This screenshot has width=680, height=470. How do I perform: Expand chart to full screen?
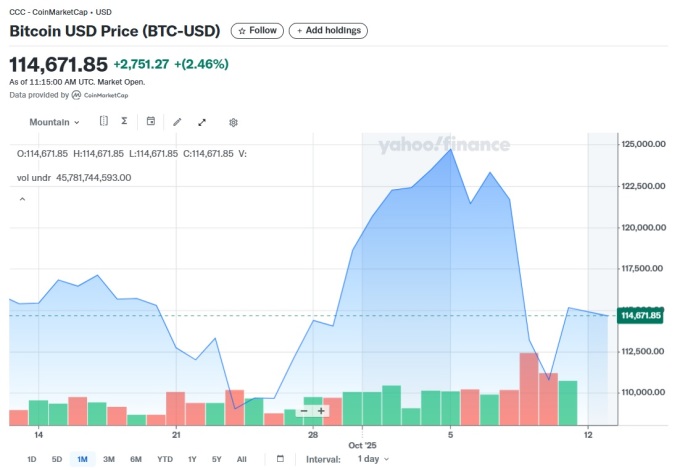(202, 122)
